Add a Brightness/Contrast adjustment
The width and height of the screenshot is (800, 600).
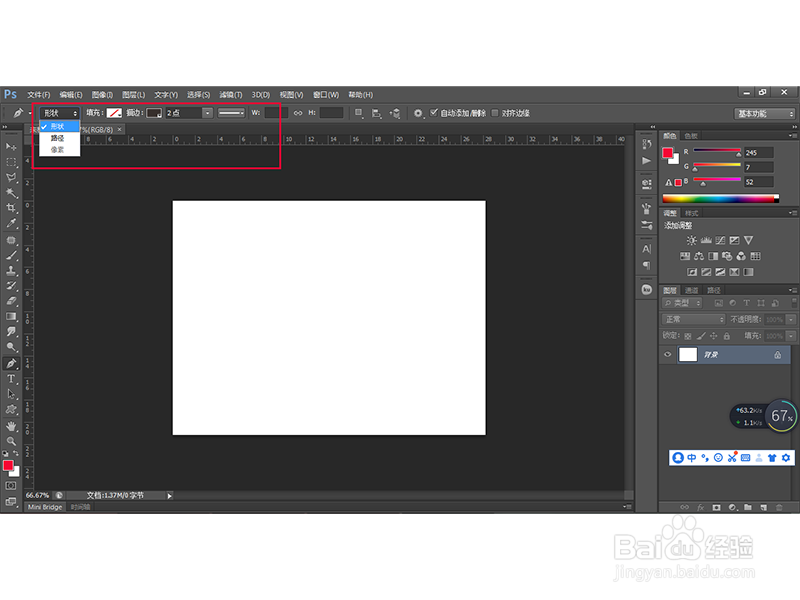(x=691, y=240)
